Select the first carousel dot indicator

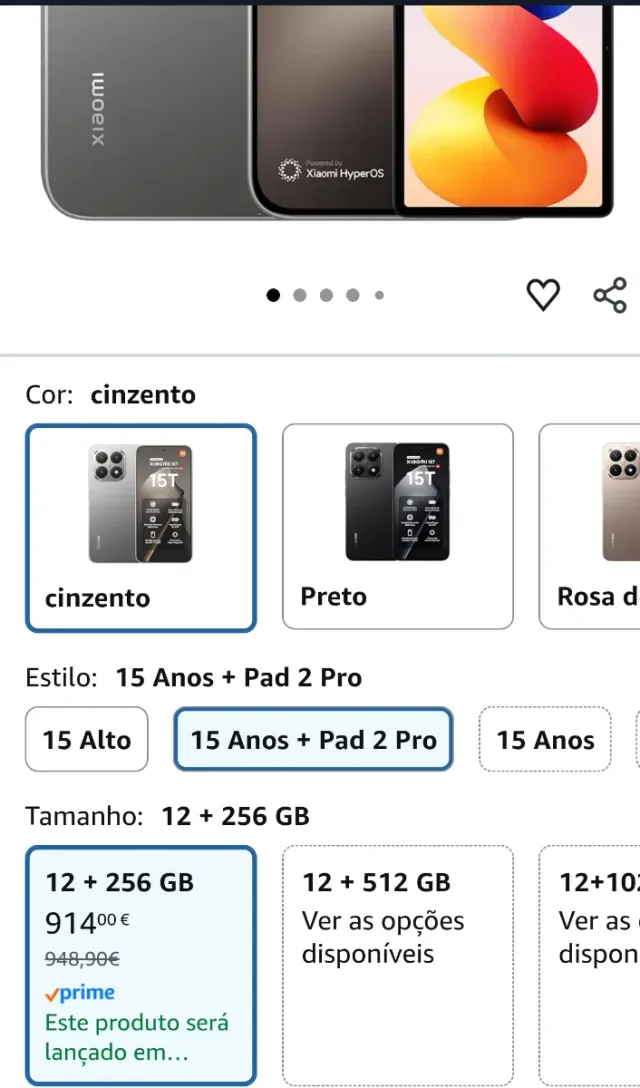(271, 295)
